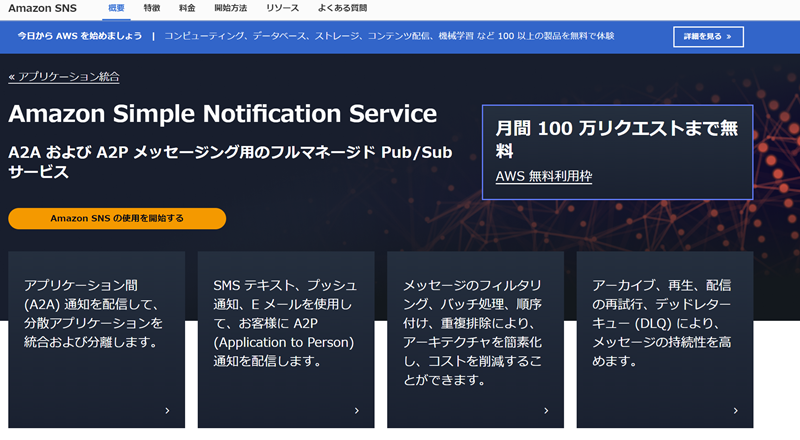Switch to the 特徴 tab
800x440 pixels.
tap(152, 8)
